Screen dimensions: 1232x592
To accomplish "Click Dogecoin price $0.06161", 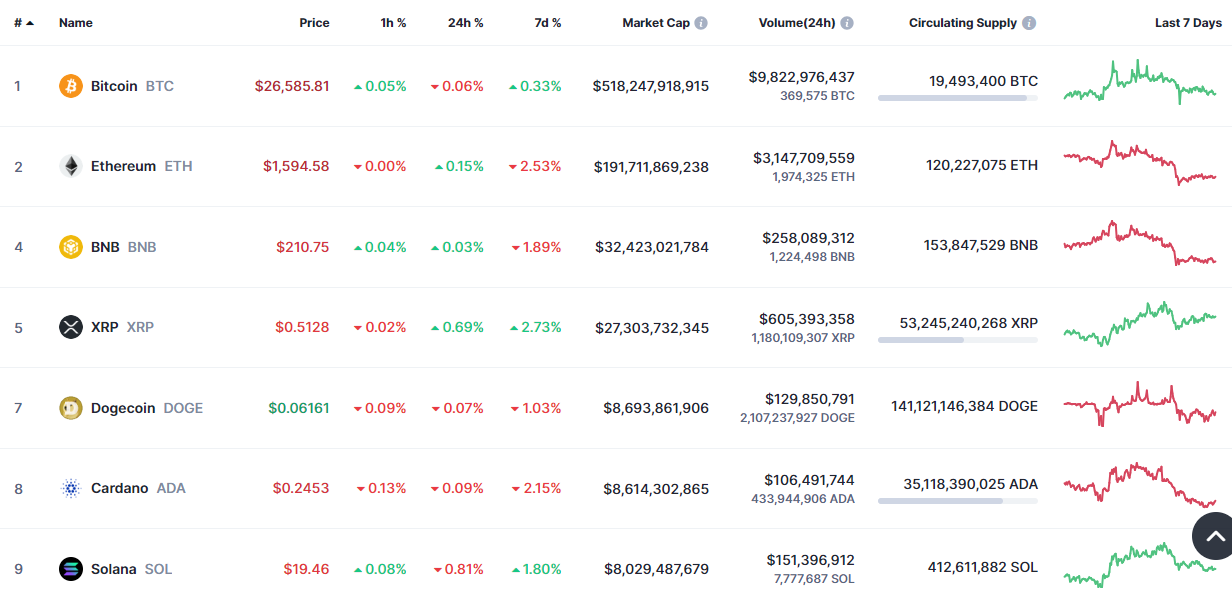I will pos(299,408).
